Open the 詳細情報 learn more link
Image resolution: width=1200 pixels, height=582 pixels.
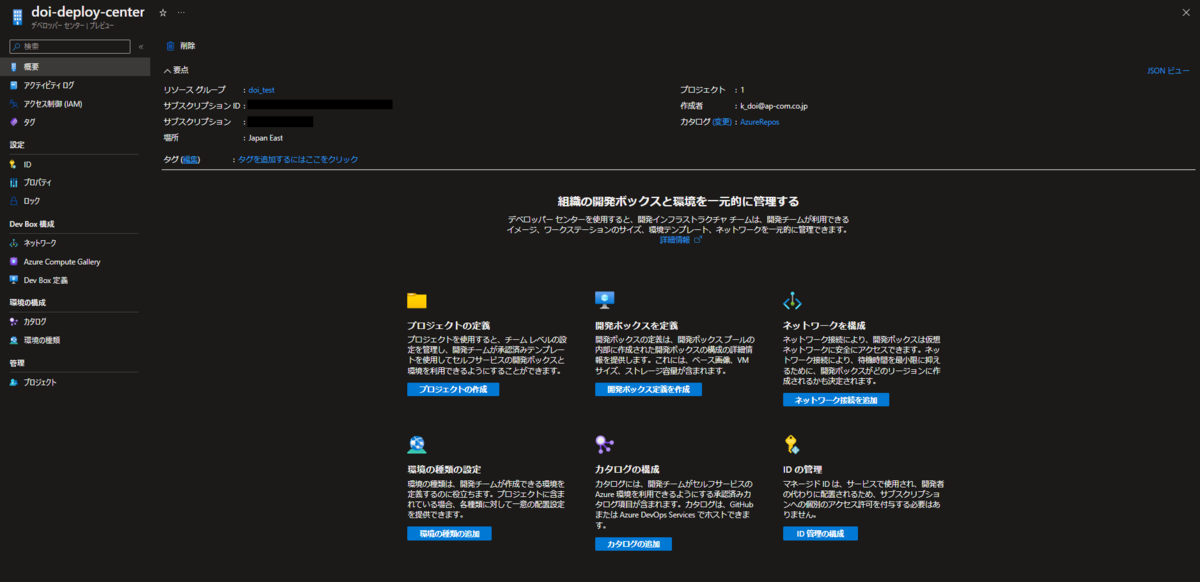(680, 240)
